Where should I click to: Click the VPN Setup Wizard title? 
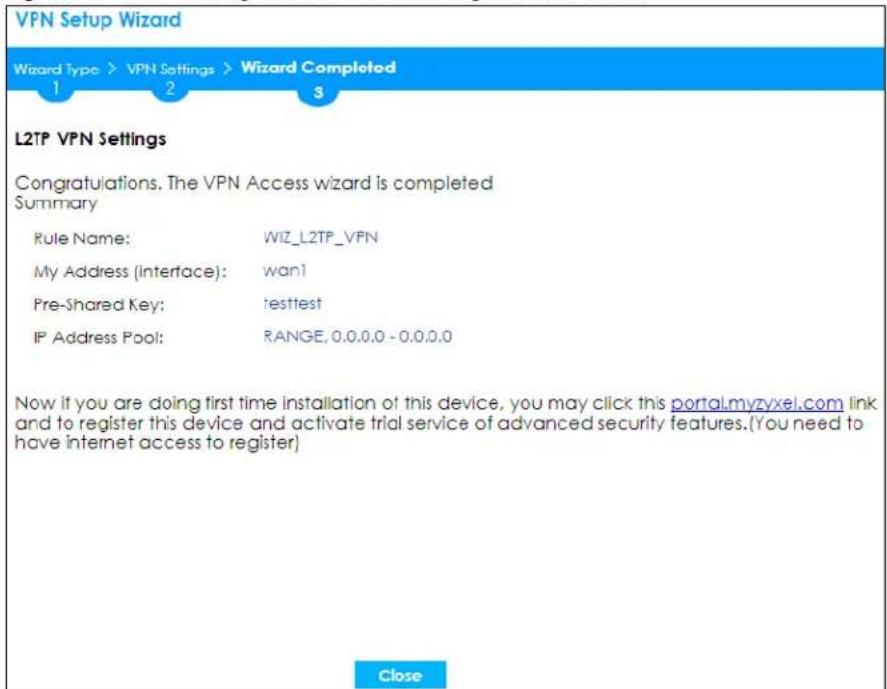(x=98, y=20)
